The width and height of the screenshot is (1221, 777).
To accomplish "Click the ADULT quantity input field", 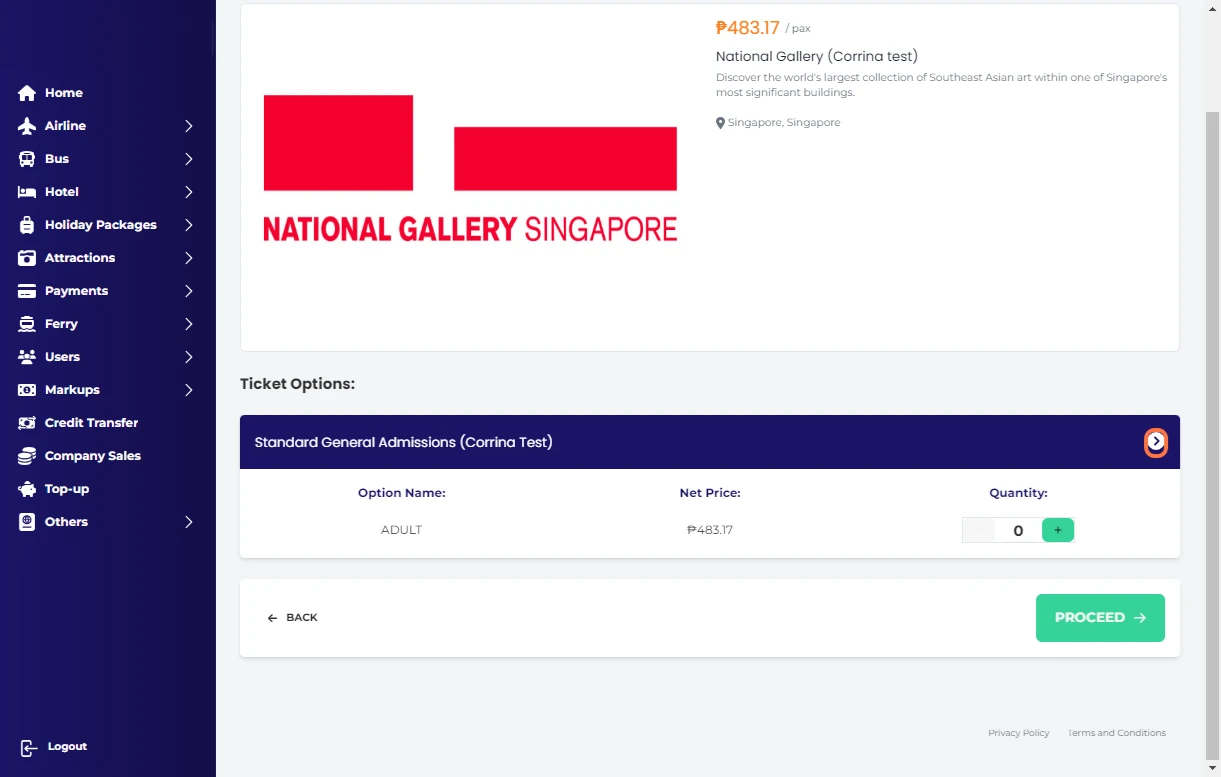I will (1017, 531).
